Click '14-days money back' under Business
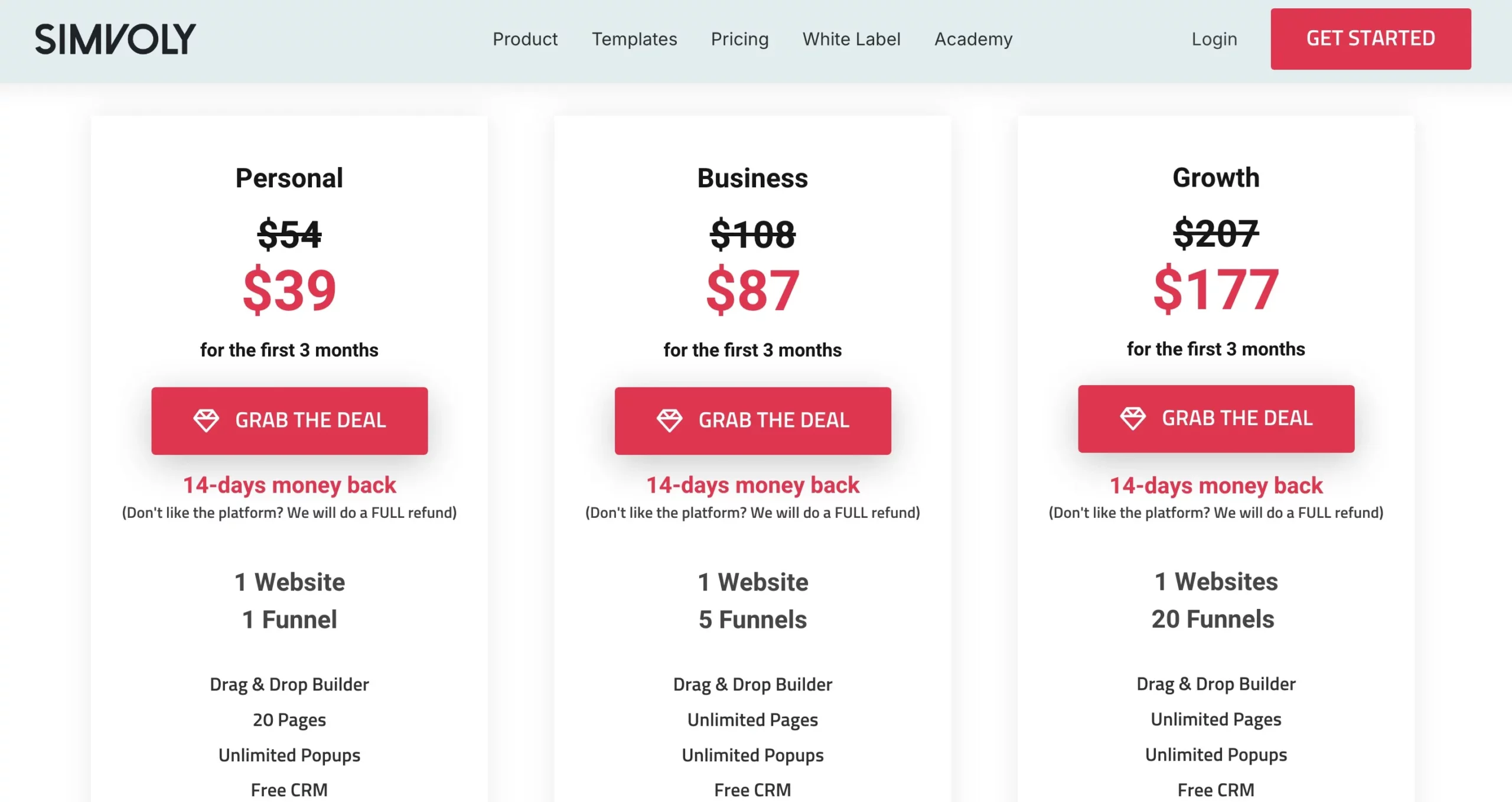The image size is (1512, 802). (x=752, y=485)
